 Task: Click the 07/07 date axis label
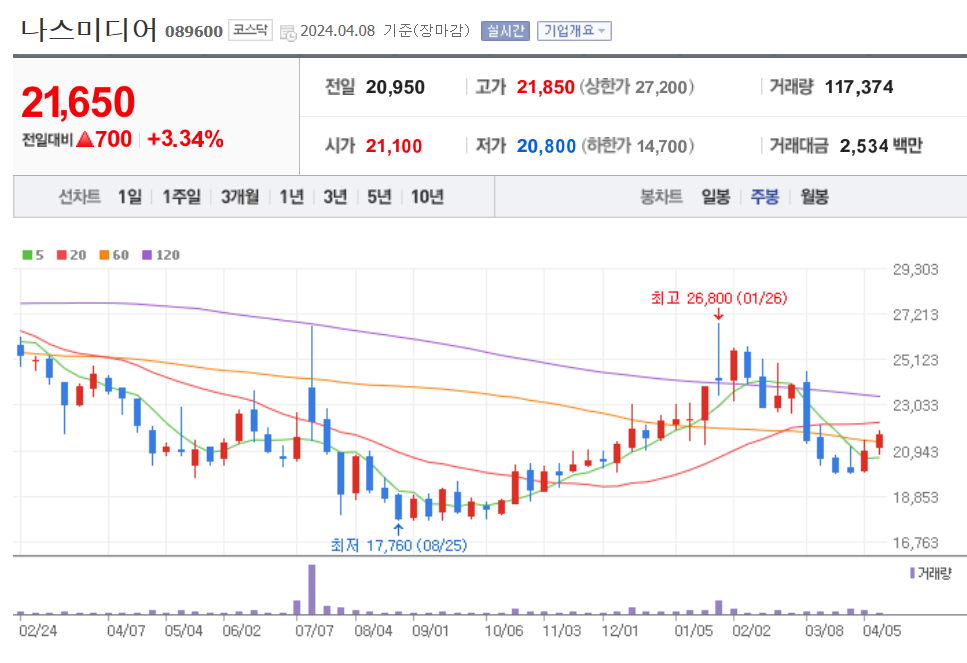(x=315, y=631)
